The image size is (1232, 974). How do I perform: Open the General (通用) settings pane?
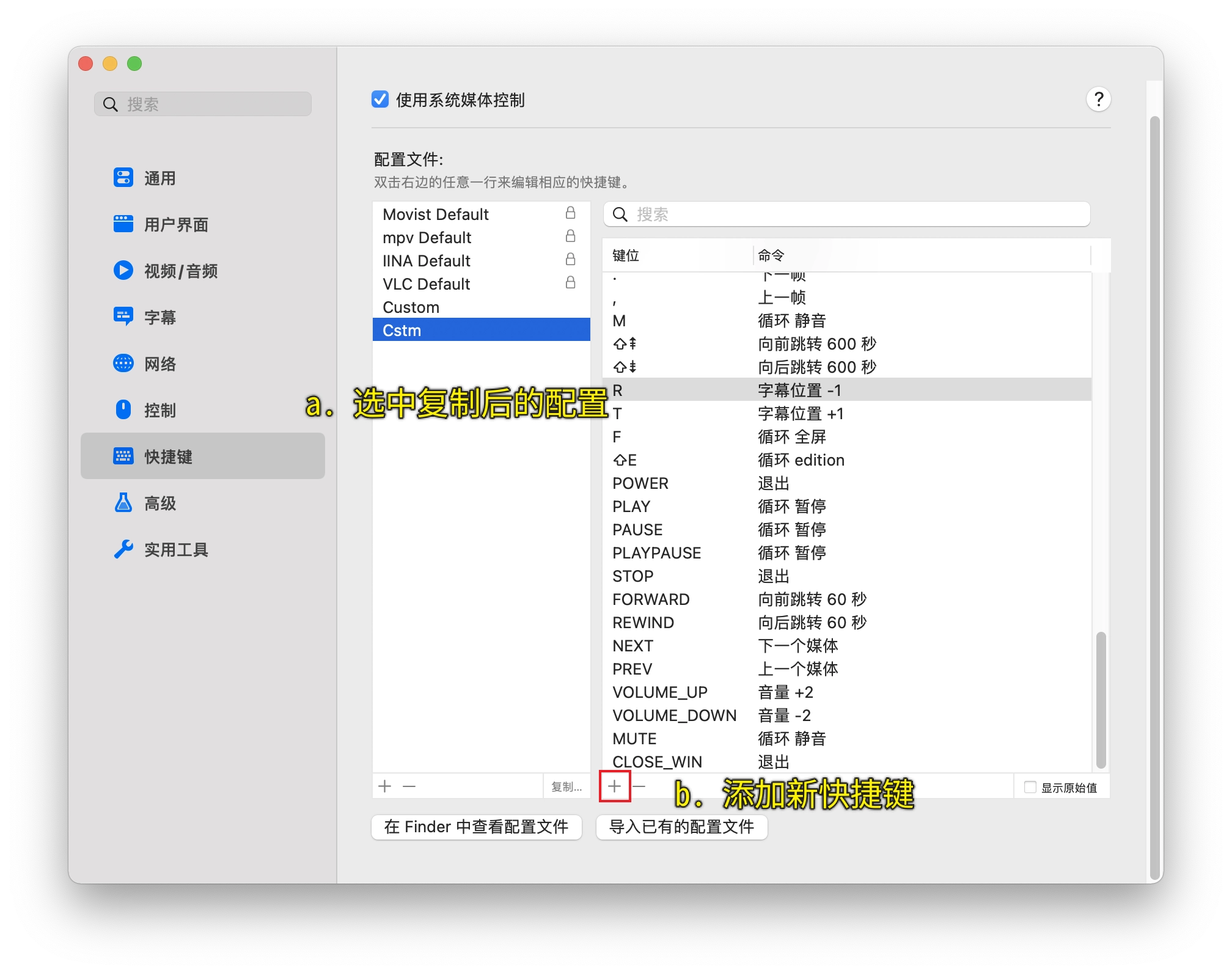tap(159, 178)
